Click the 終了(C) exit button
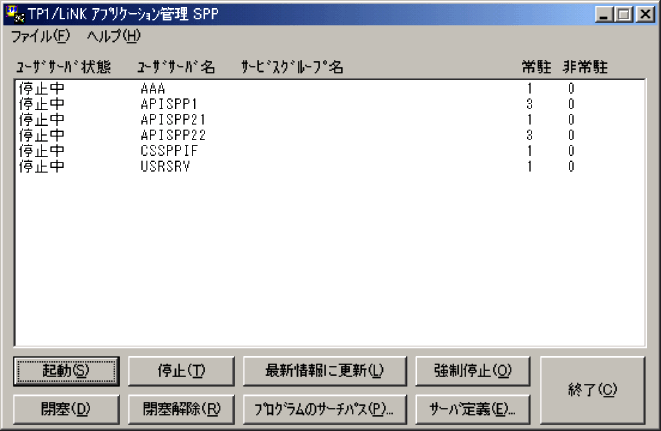Image resolution: width=661 pixels, height=431 pixels. [592, 390]
